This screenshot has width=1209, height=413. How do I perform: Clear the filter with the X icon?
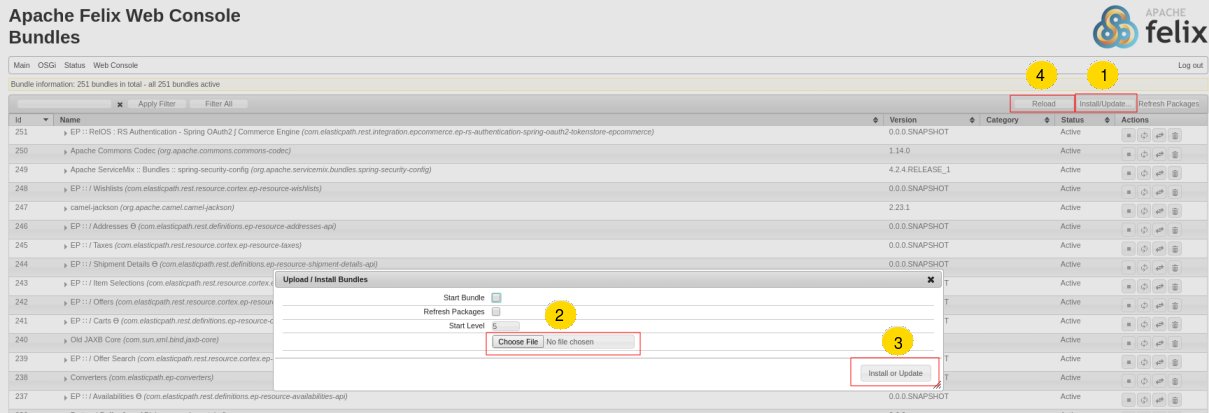coord(120,104)
